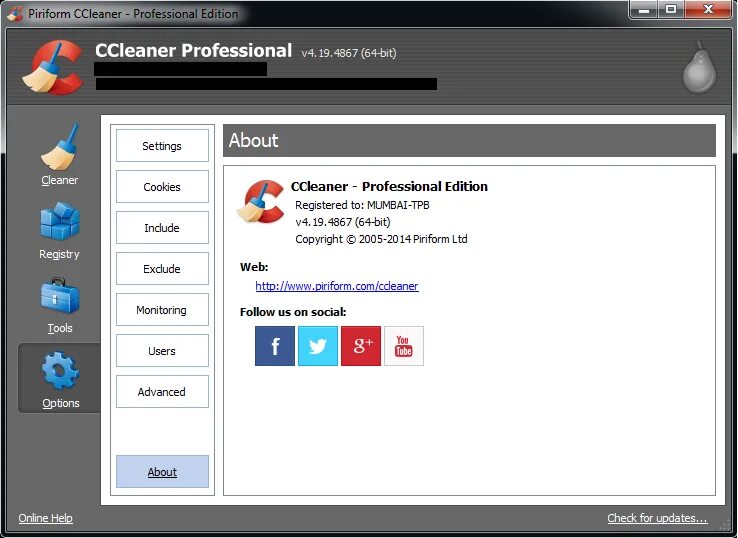Open the Cleaner section in the sidebar
The height and width of the screenshot is (538, 738).
click(x=59, y=154)
